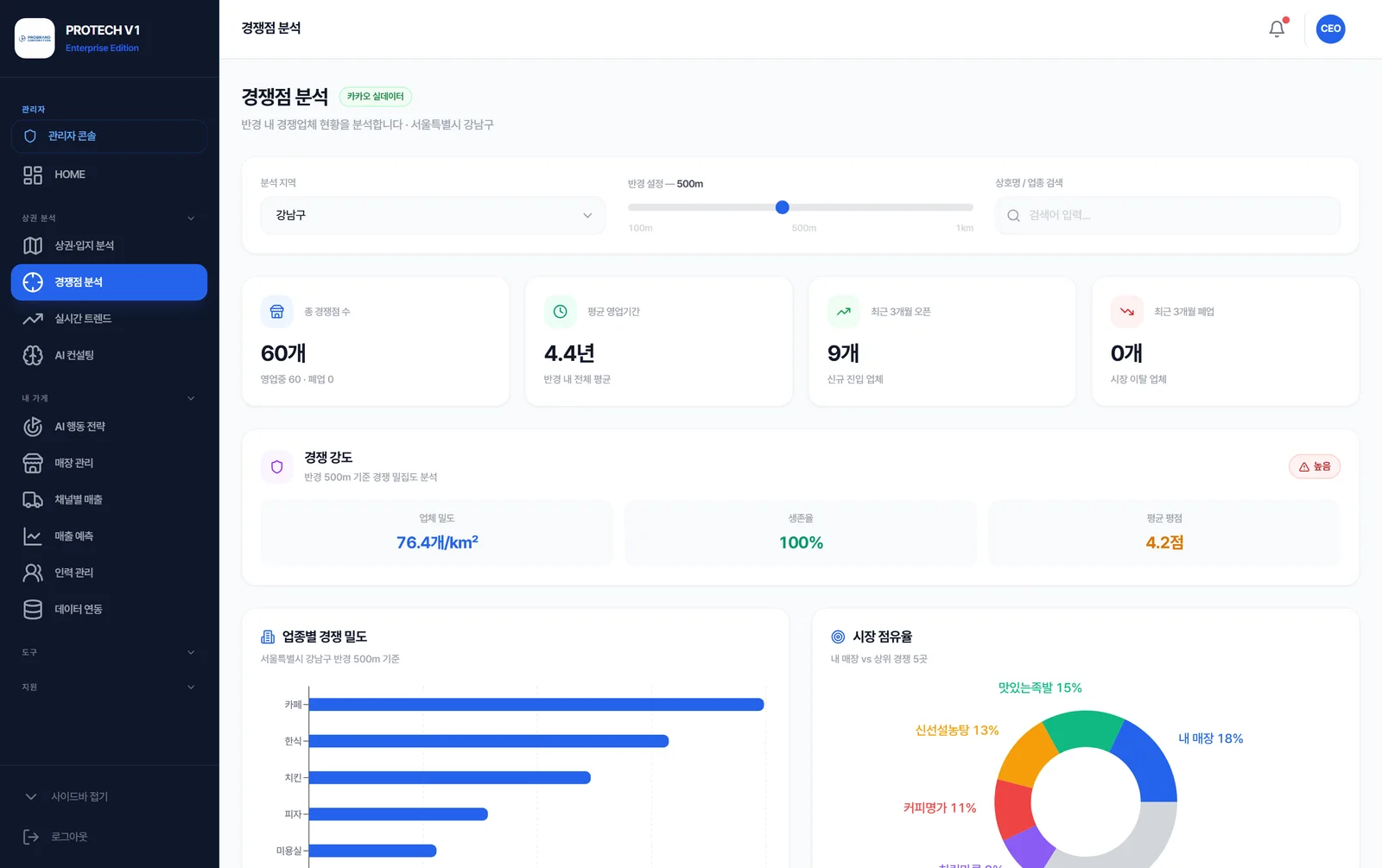Click the clock icon on 평균 영업기간 card
1382x868 pixels.
coord(560,312)
